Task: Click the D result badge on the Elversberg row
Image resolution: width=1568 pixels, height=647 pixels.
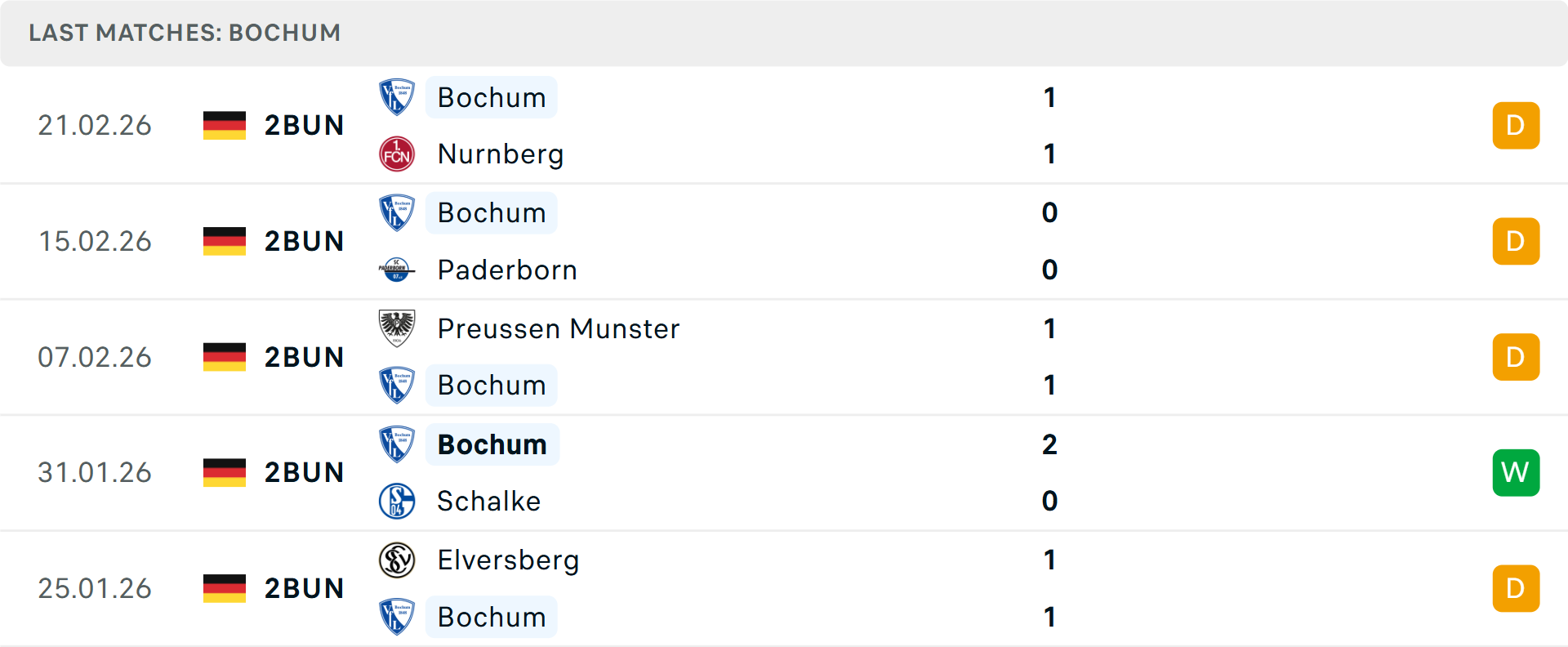Action: 1516,588
